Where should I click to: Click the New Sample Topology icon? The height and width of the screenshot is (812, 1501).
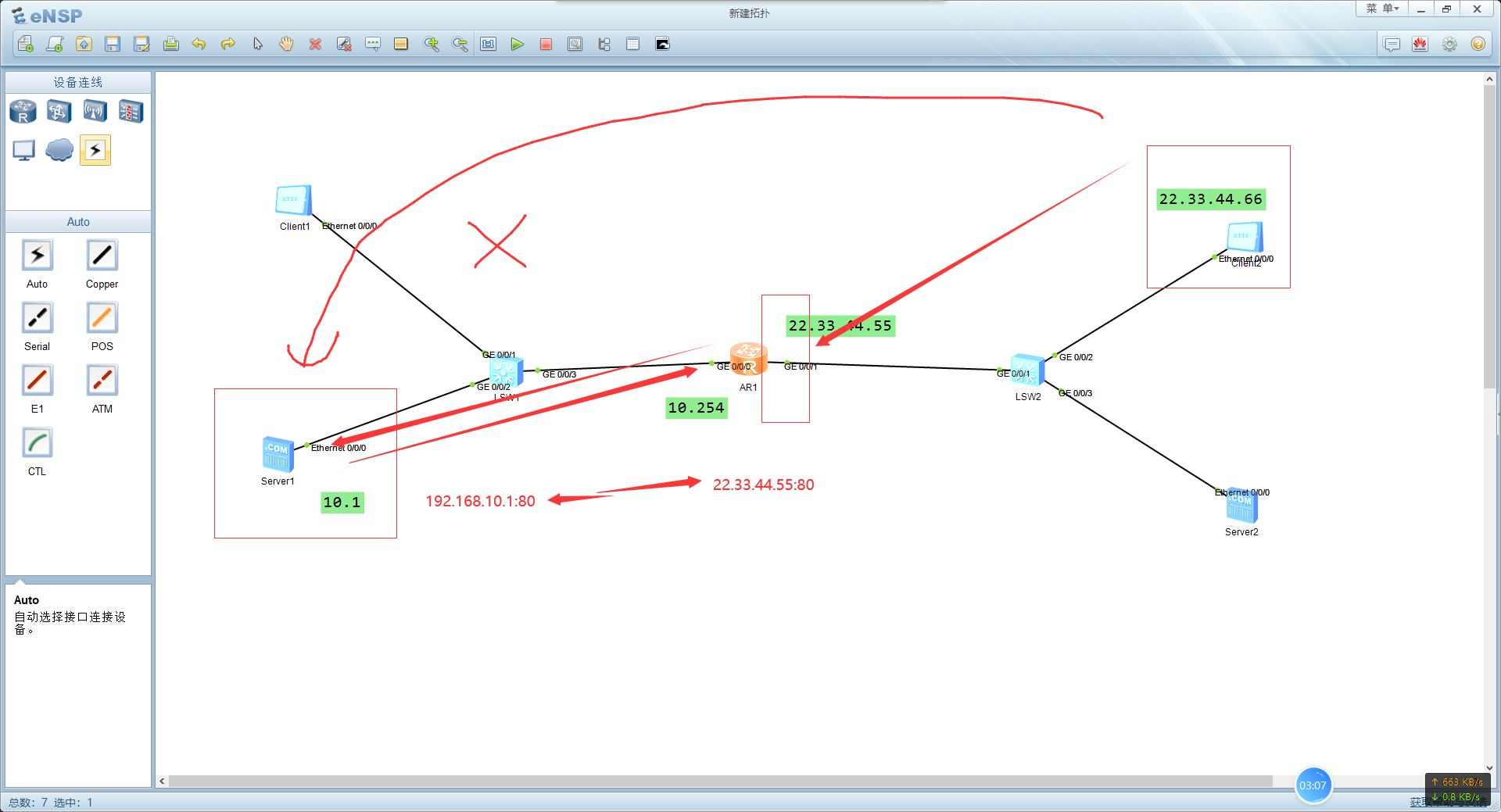pos(55,44)
